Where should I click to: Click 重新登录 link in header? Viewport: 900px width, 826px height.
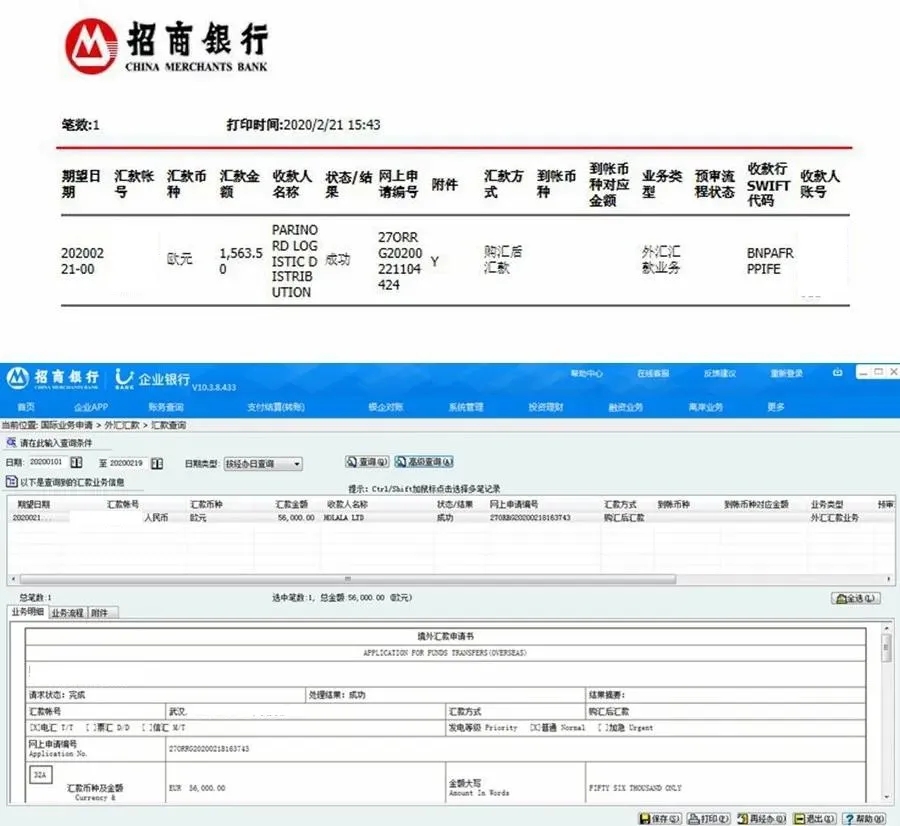pyautogui.click(x=786, y=373)
